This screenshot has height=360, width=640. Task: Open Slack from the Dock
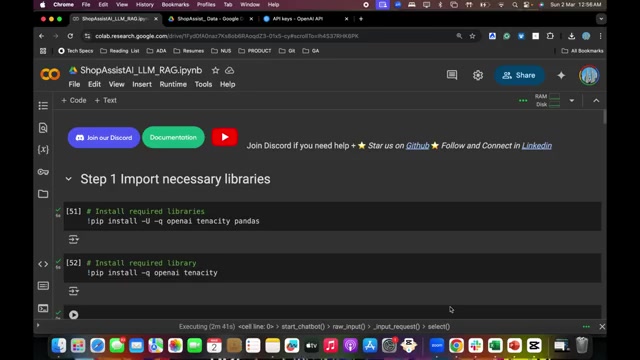(476, 345)
